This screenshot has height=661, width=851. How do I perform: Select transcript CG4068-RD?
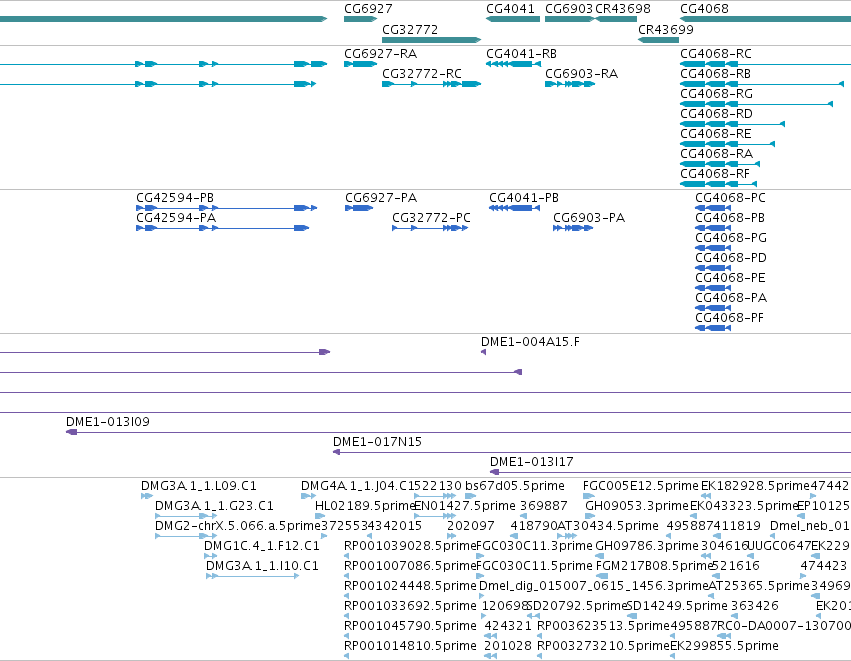click(716, 114)
